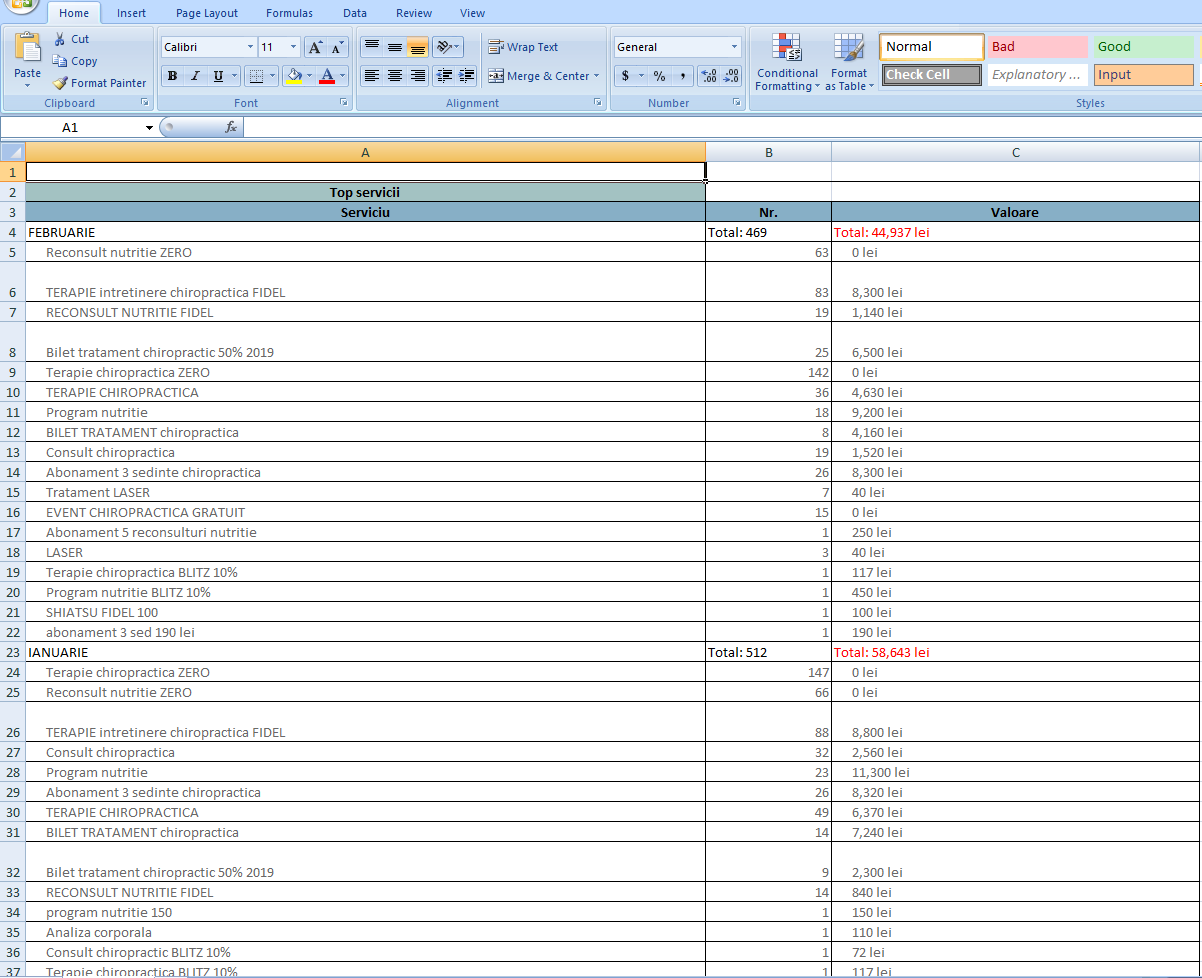Open the Name Box dropdown arrow
This screenshot has height=978, width=1202.
point(150,128)
